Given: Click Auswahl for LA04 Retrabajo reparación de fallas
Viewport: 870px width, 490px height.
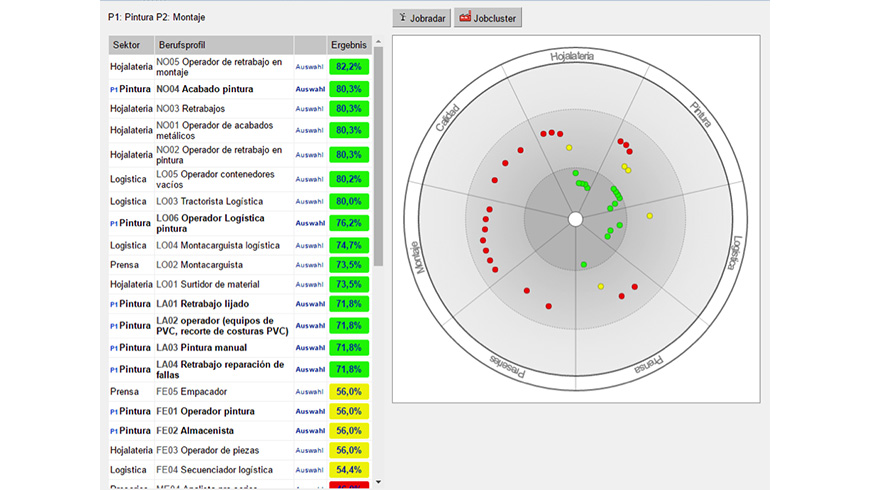Looking at the screenshot, I should pyautogui.click(x=310, y=370).
